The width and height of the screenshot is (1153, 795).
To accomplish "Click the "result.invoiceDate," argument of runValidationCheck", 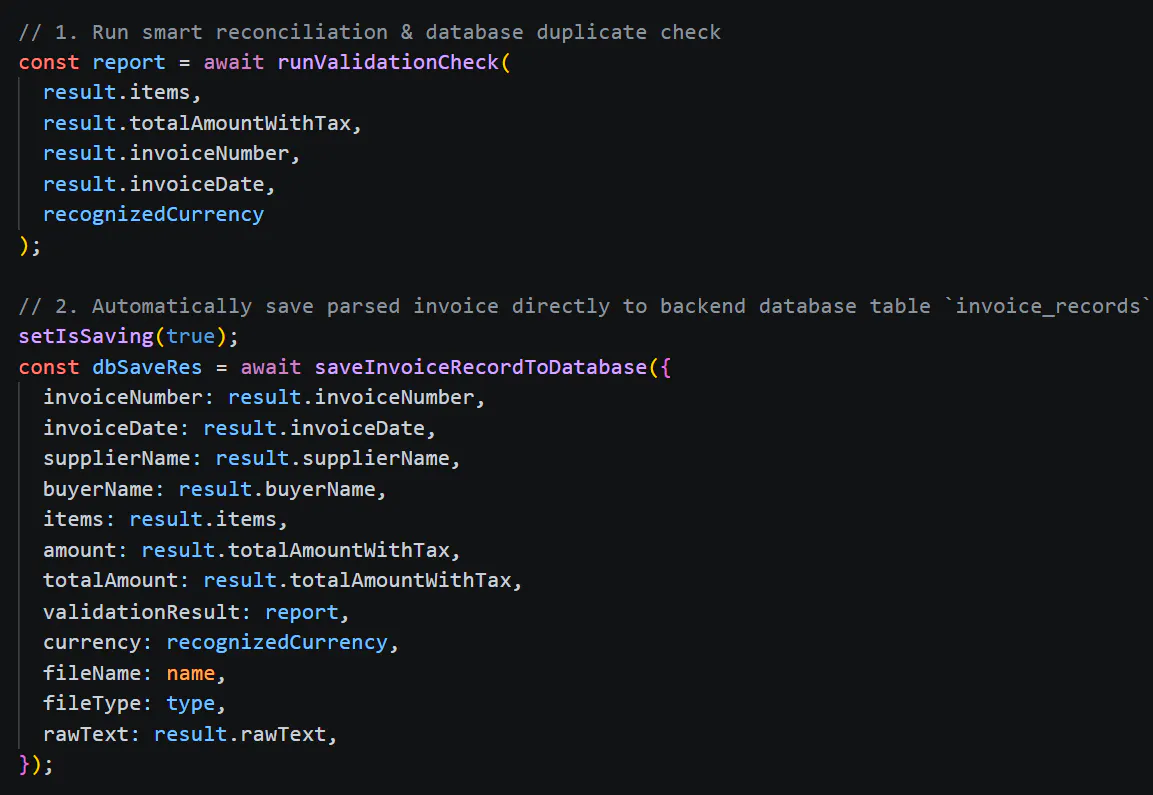I will [159, 185].
